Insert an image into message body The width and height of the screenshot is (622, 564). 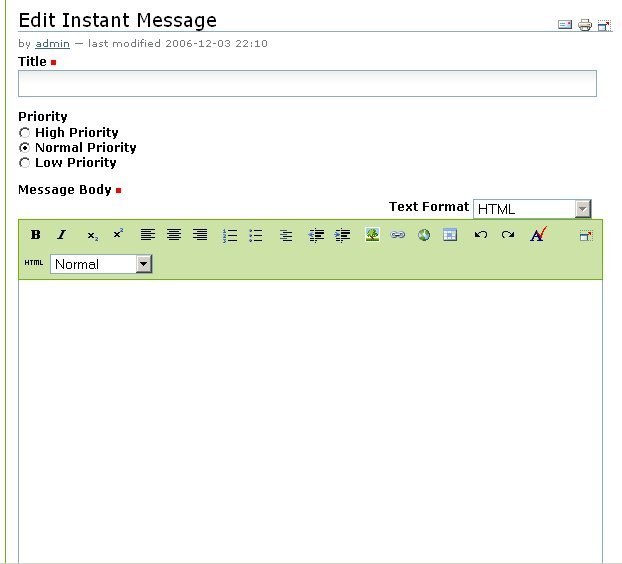click(x=372, y=235)
